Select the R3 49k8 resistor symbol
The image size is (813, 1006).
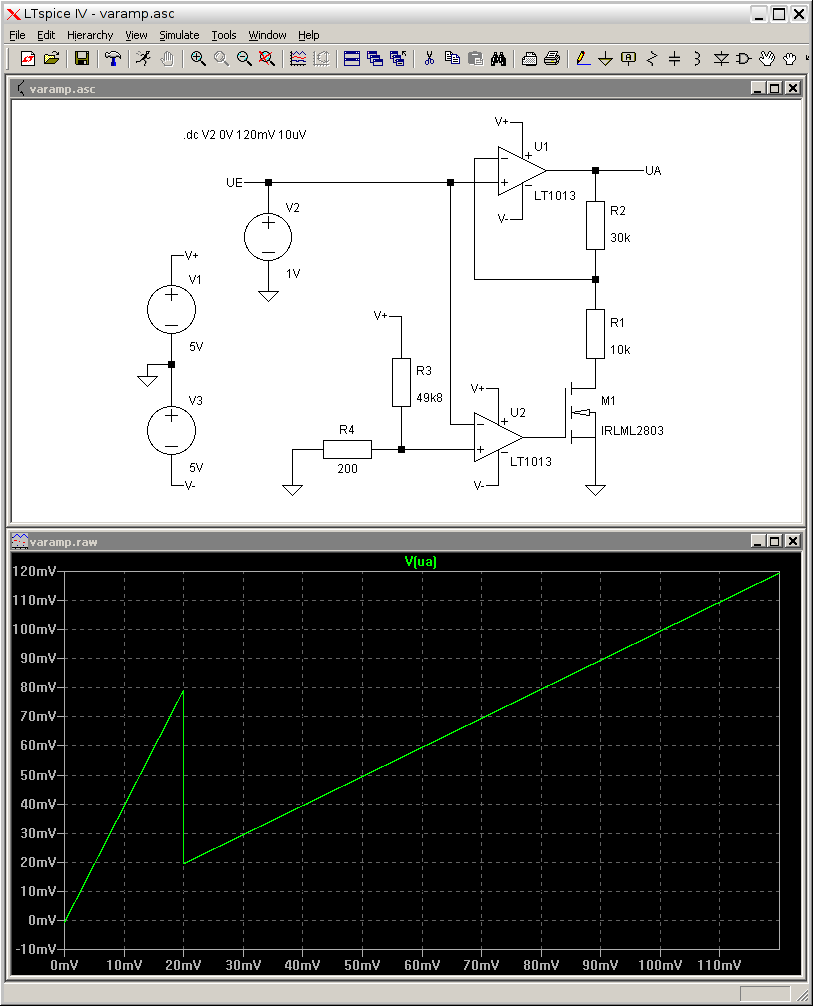click(x=401, y=382)
